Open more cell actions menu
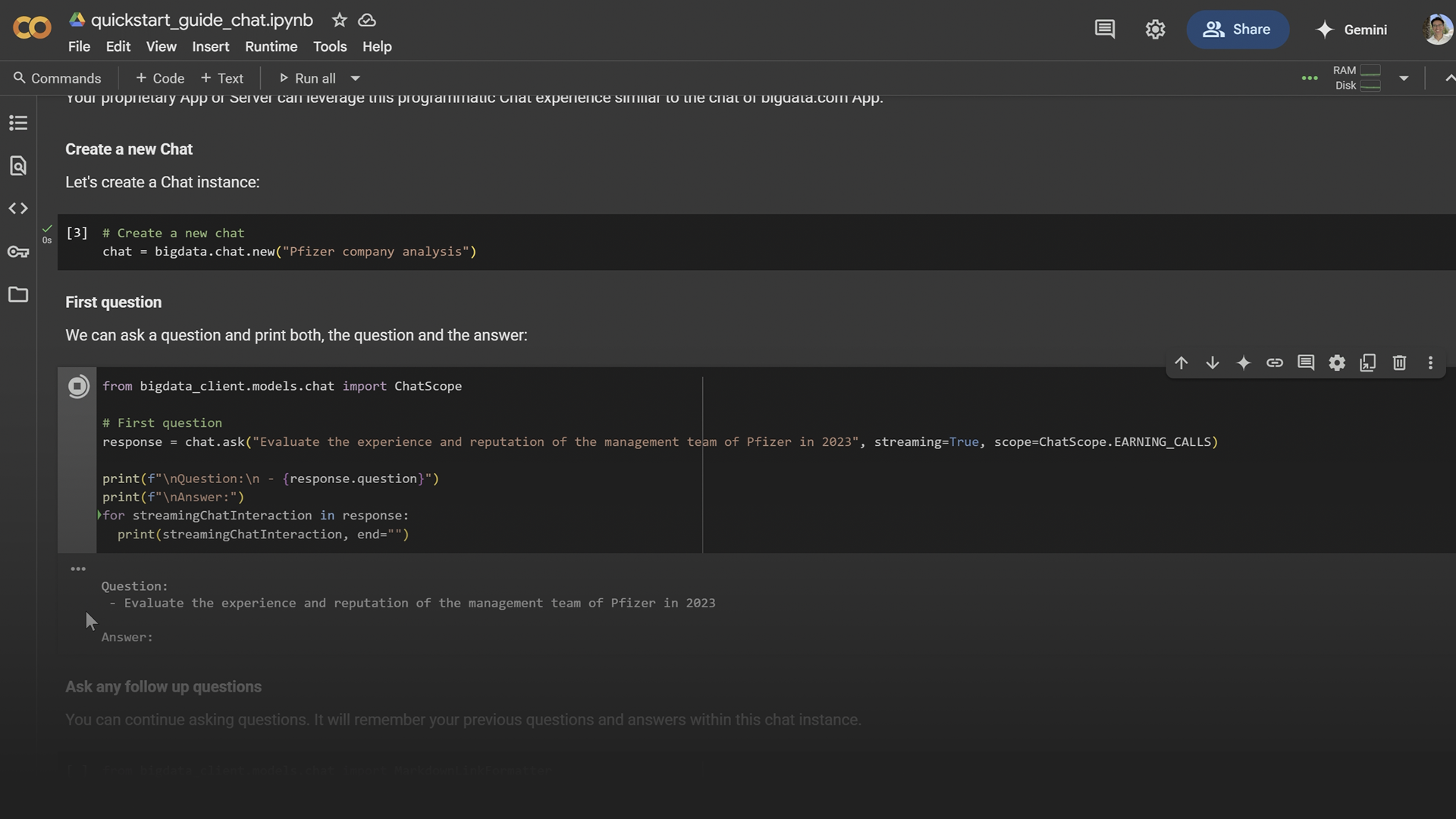 1430,362
